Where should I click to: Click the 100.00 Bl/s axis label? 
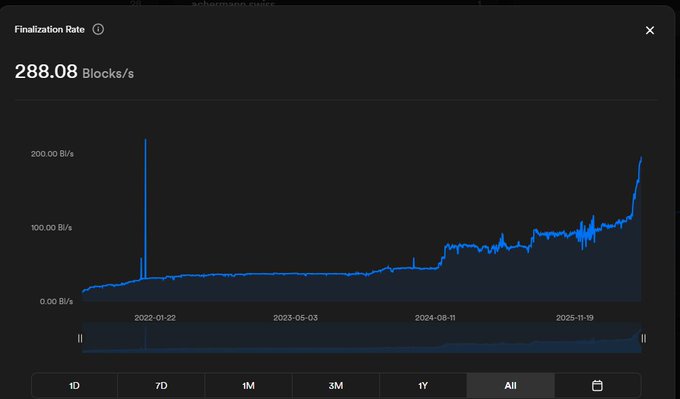(x=52, y=228)
